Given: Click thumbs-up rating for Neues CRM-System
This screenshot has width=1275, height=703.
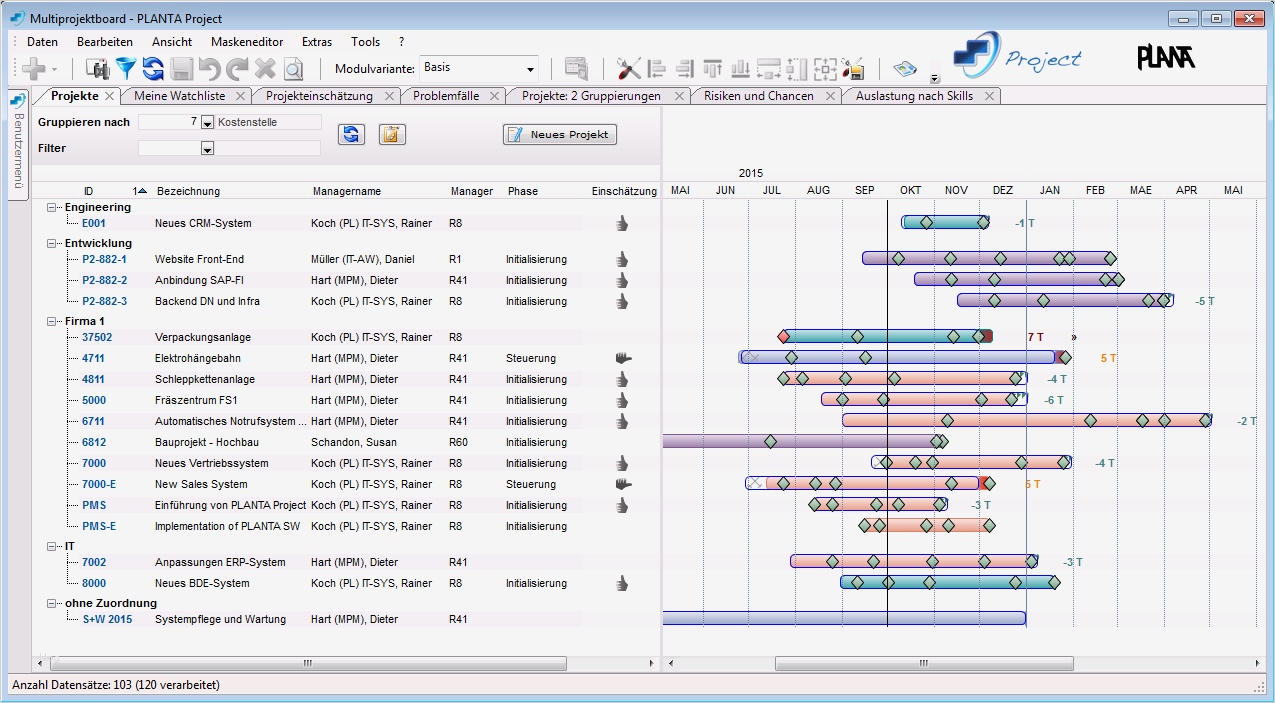Looking at the screenshot, I should 622,224.
